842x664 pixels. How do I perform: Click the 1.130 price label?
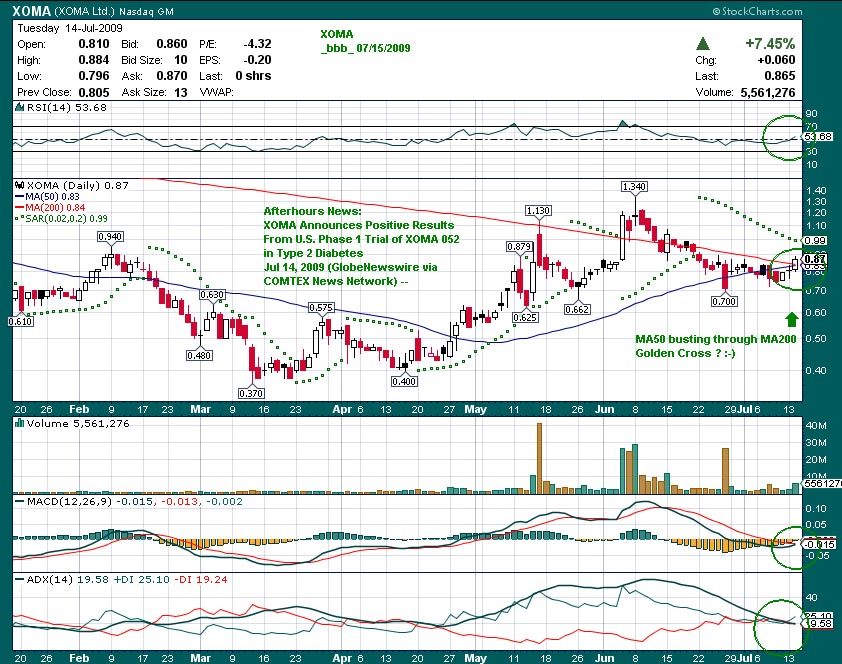(538, 210)
